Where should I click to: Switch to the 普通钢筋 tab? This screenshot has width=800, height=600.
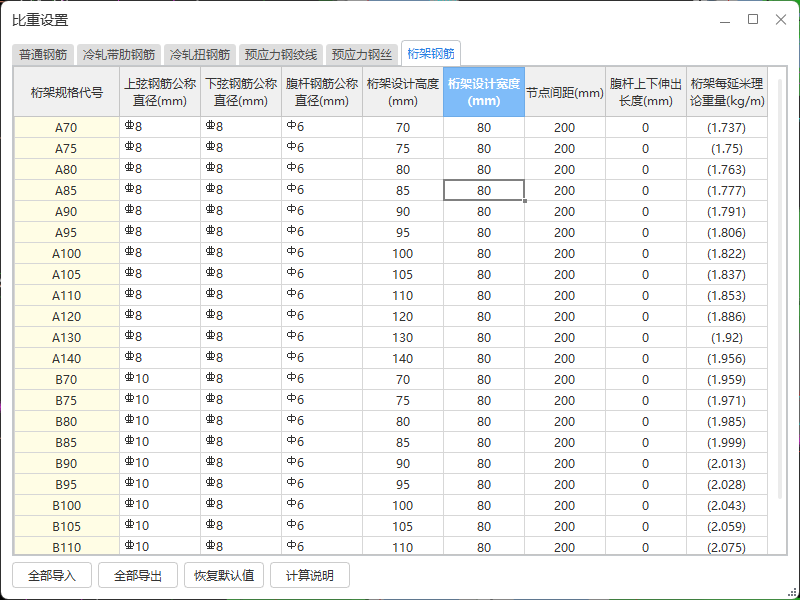click(43, 55)
